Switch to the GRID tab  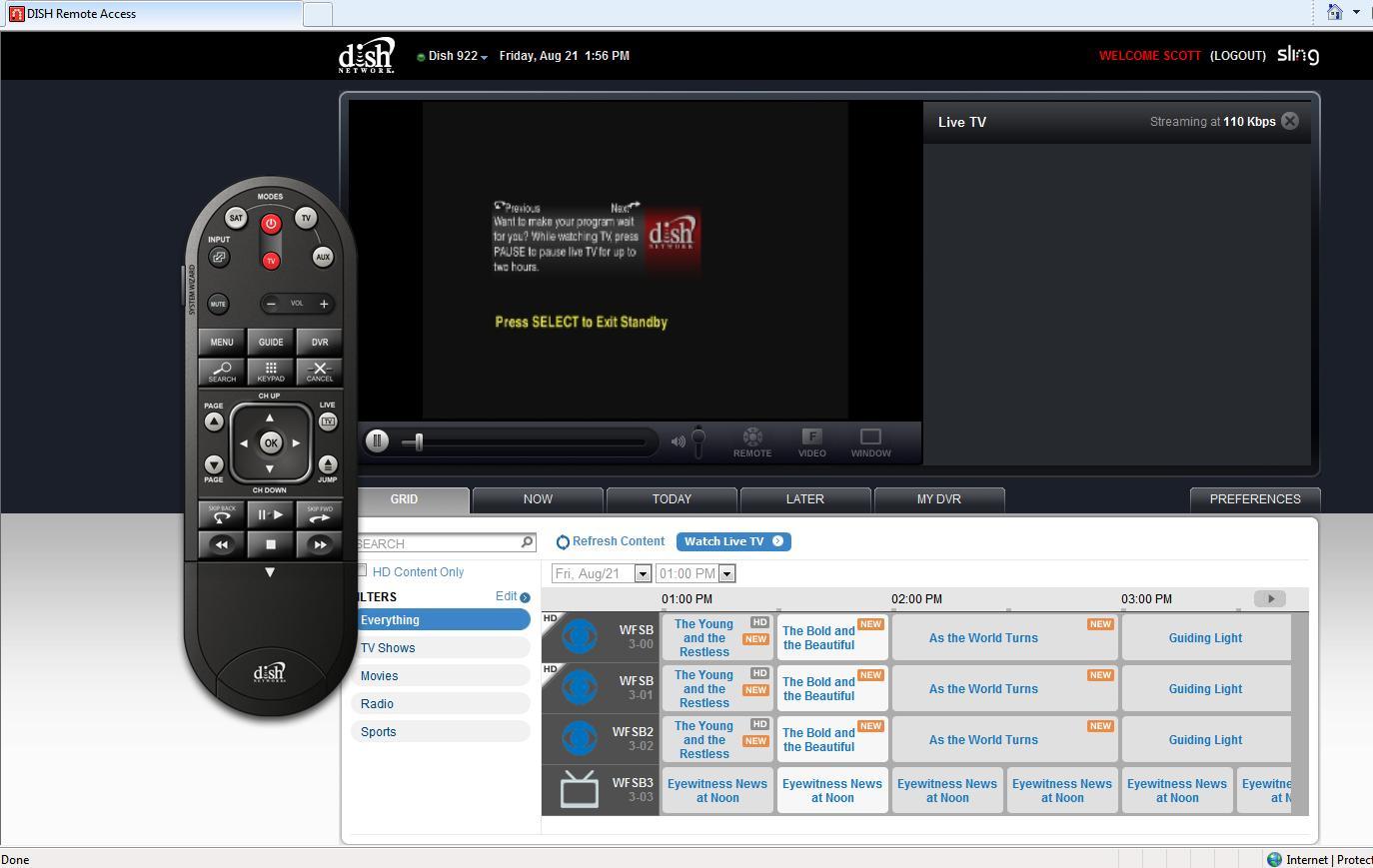pyautogui.click(x=404, y=499)
